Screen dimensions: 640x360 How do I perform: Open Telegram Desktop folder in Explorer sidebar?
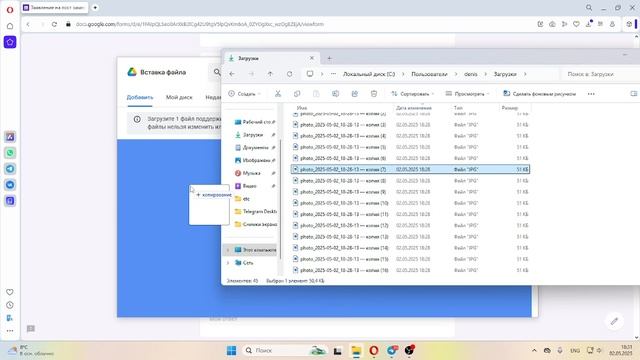coord(256,211)
